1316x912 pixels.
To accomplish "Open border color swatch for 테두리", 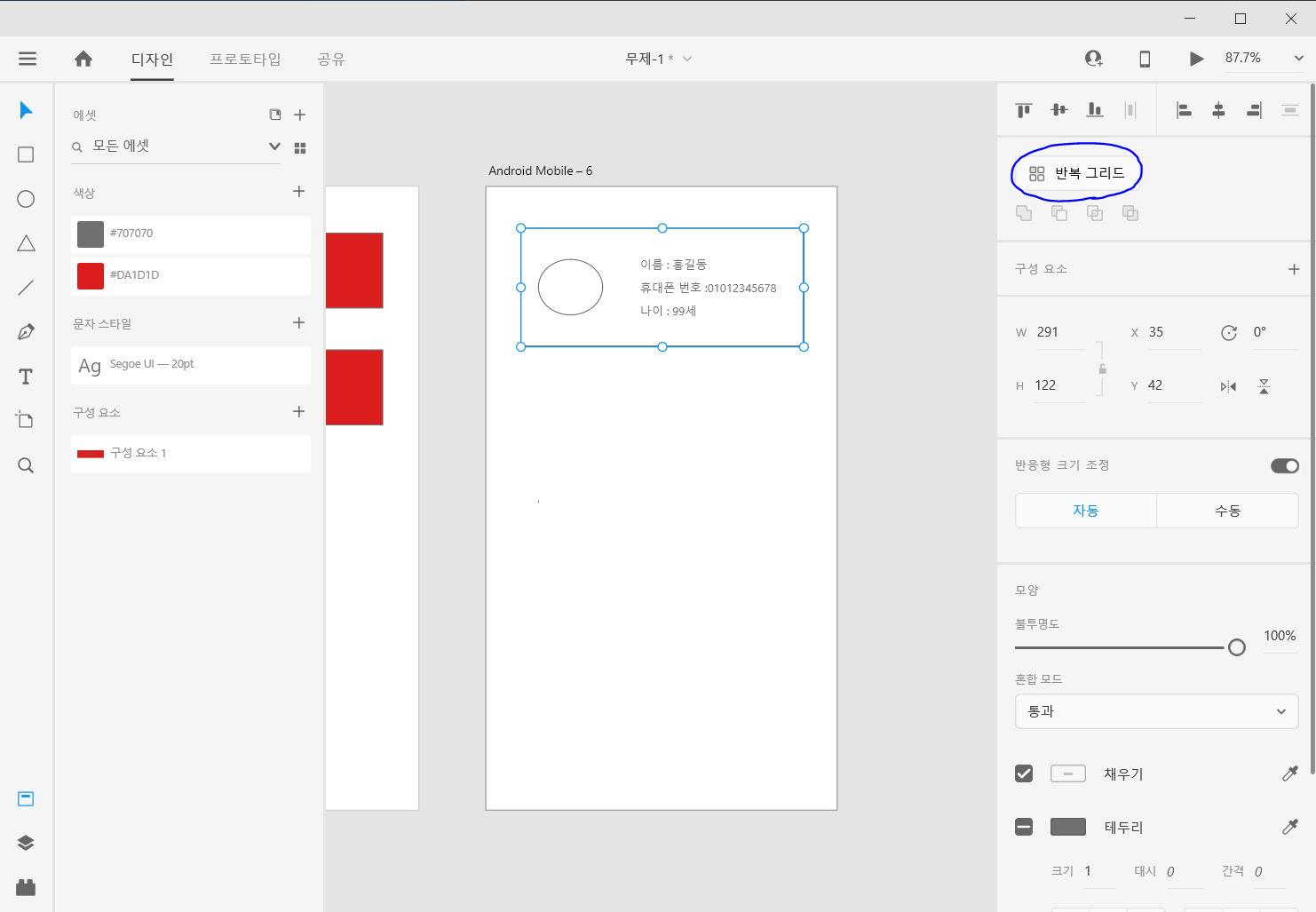I will click(1068, 827).
